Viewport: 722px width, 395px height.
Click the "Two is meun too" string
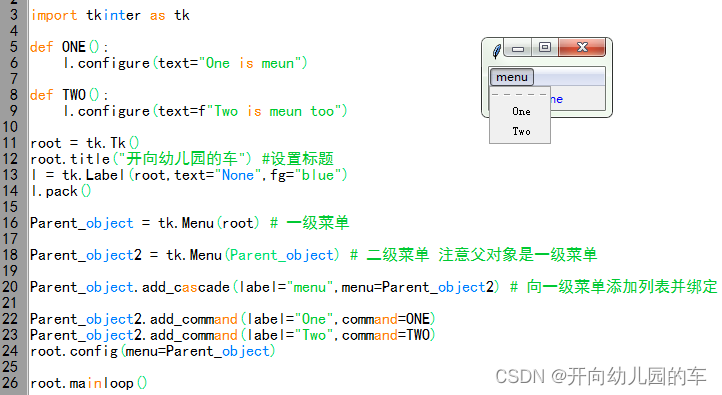[x=274, y=111]
